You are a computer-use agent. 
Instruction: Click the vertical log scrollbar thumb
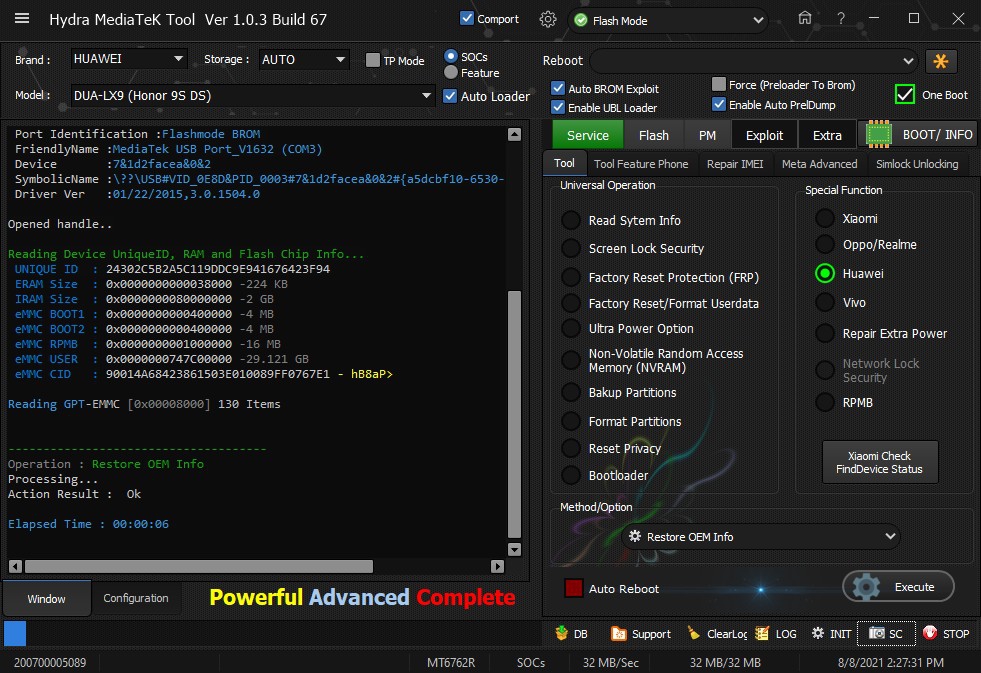(x=514, y=414)
